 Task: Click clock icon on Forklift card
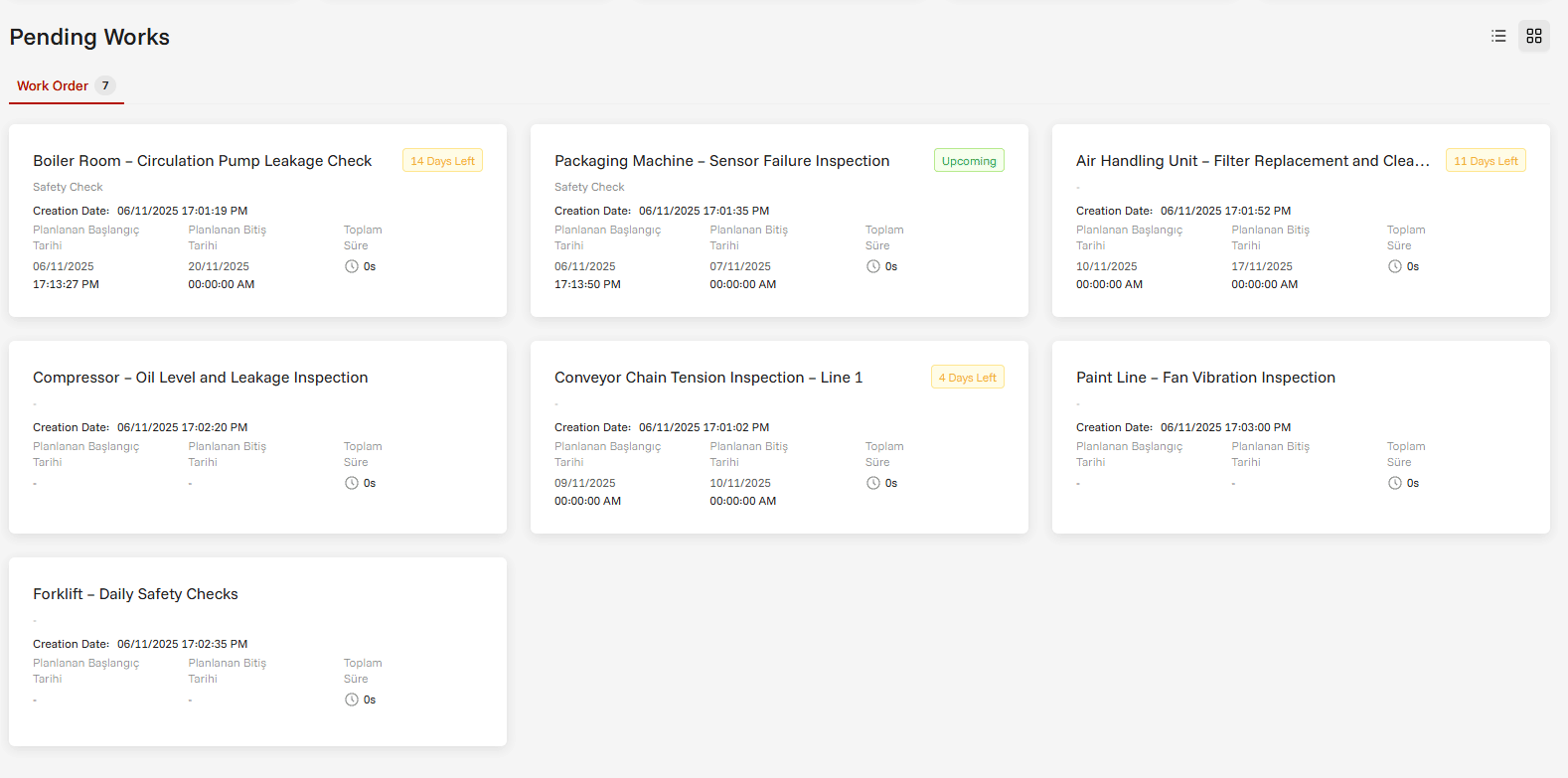click(352, 700)
